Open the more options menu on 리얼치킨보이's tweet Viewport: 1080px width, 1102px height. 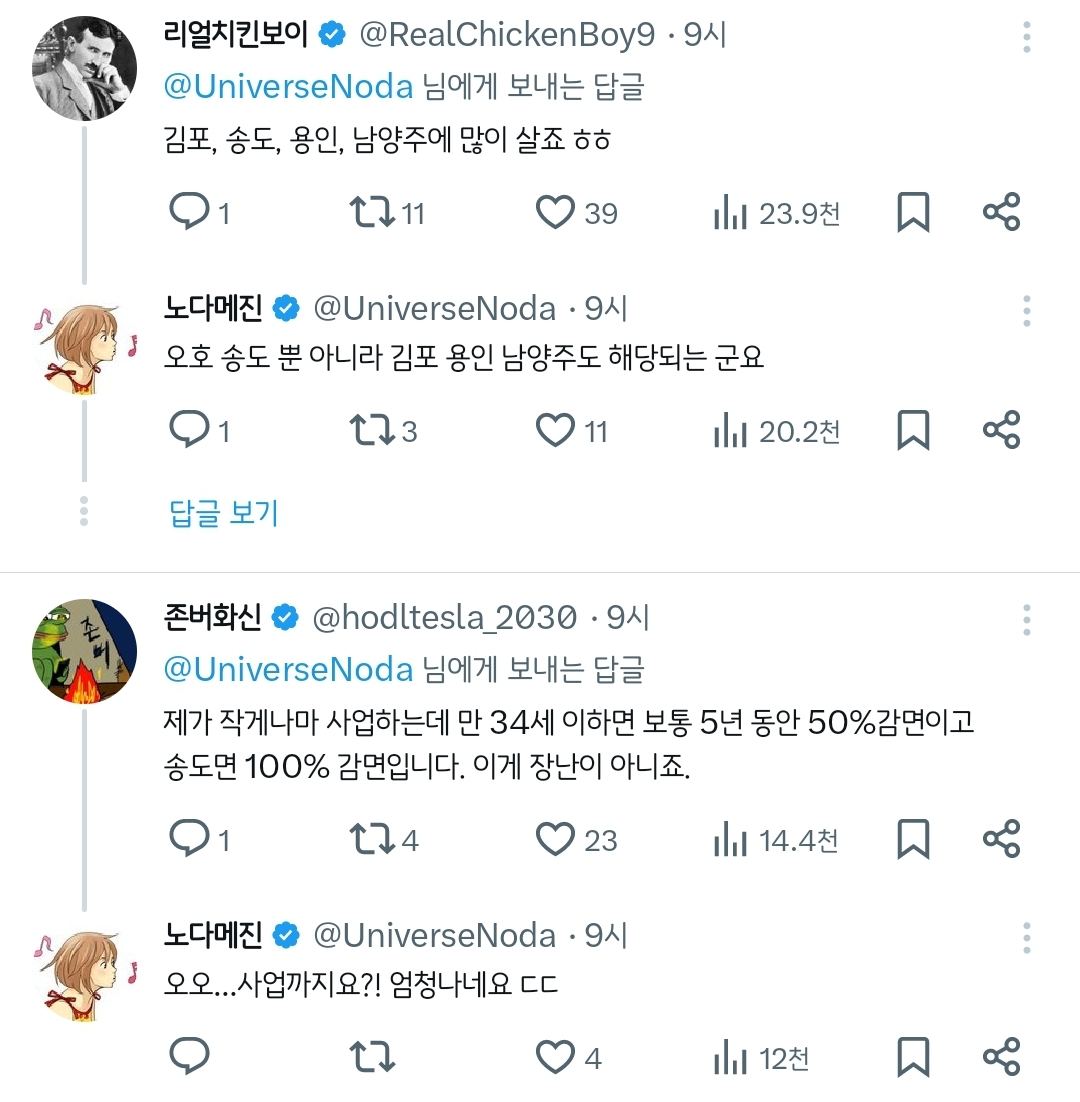click(1025, 37)
